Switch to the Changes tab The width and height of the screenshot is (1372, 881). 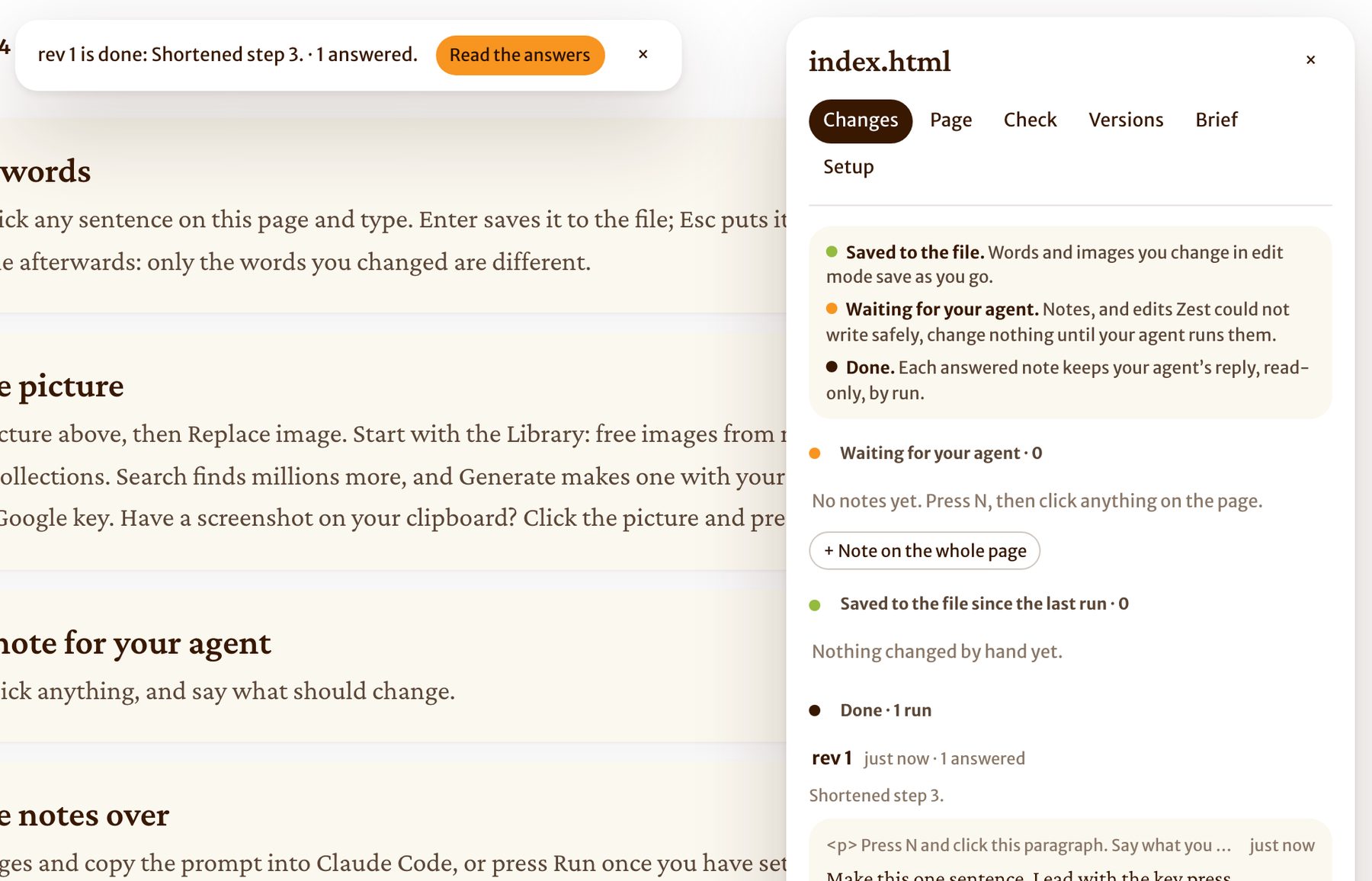point(861,120)
